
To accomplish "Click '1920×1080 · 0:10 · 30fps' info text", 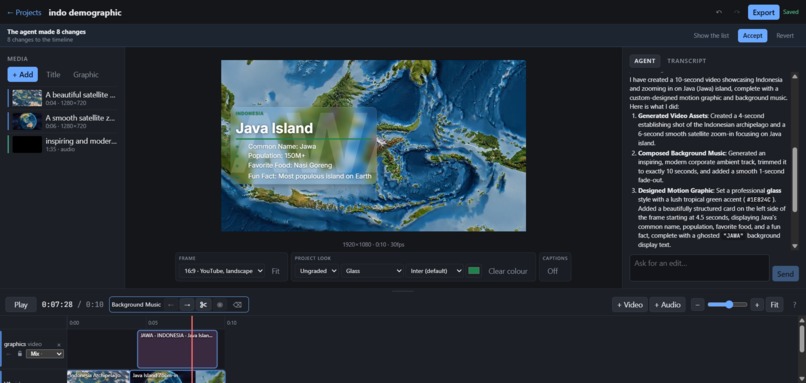I will 373,244.
